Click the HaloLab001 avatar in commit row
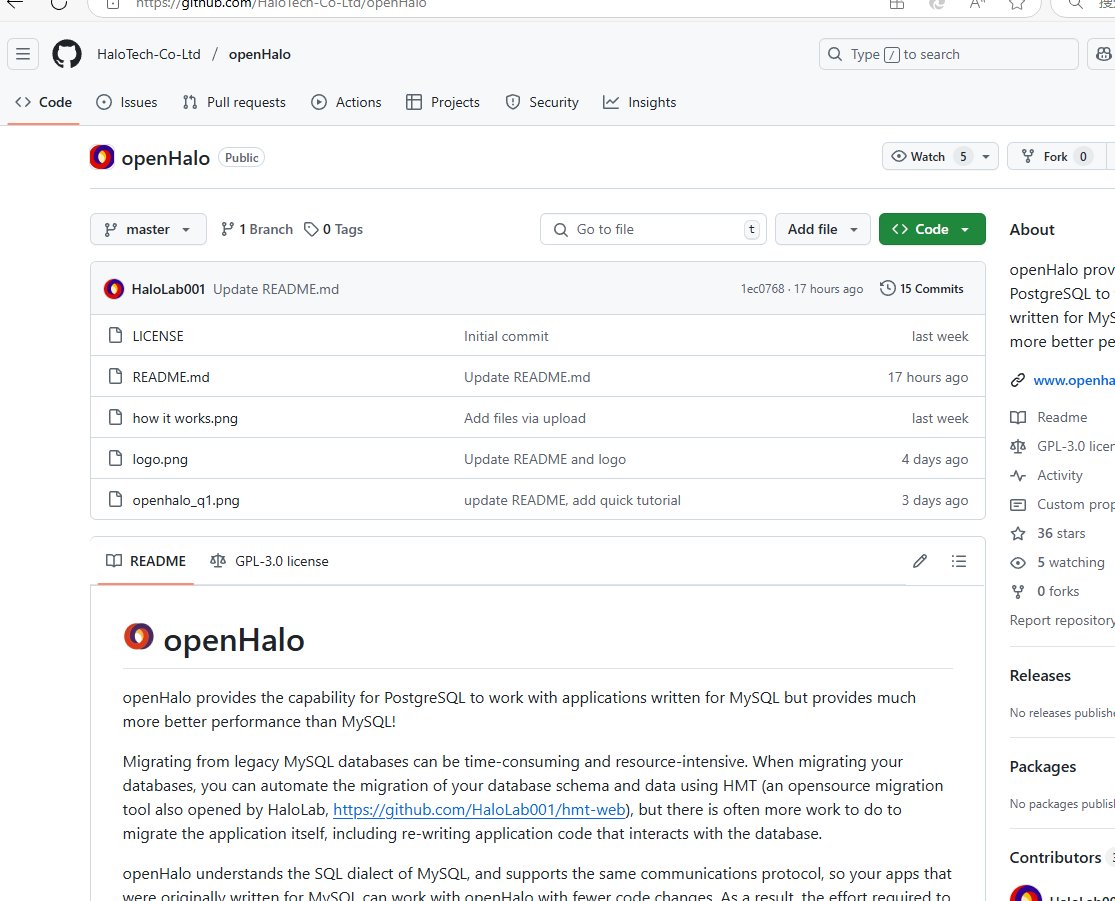1115x901 pixels. point(114,289)
